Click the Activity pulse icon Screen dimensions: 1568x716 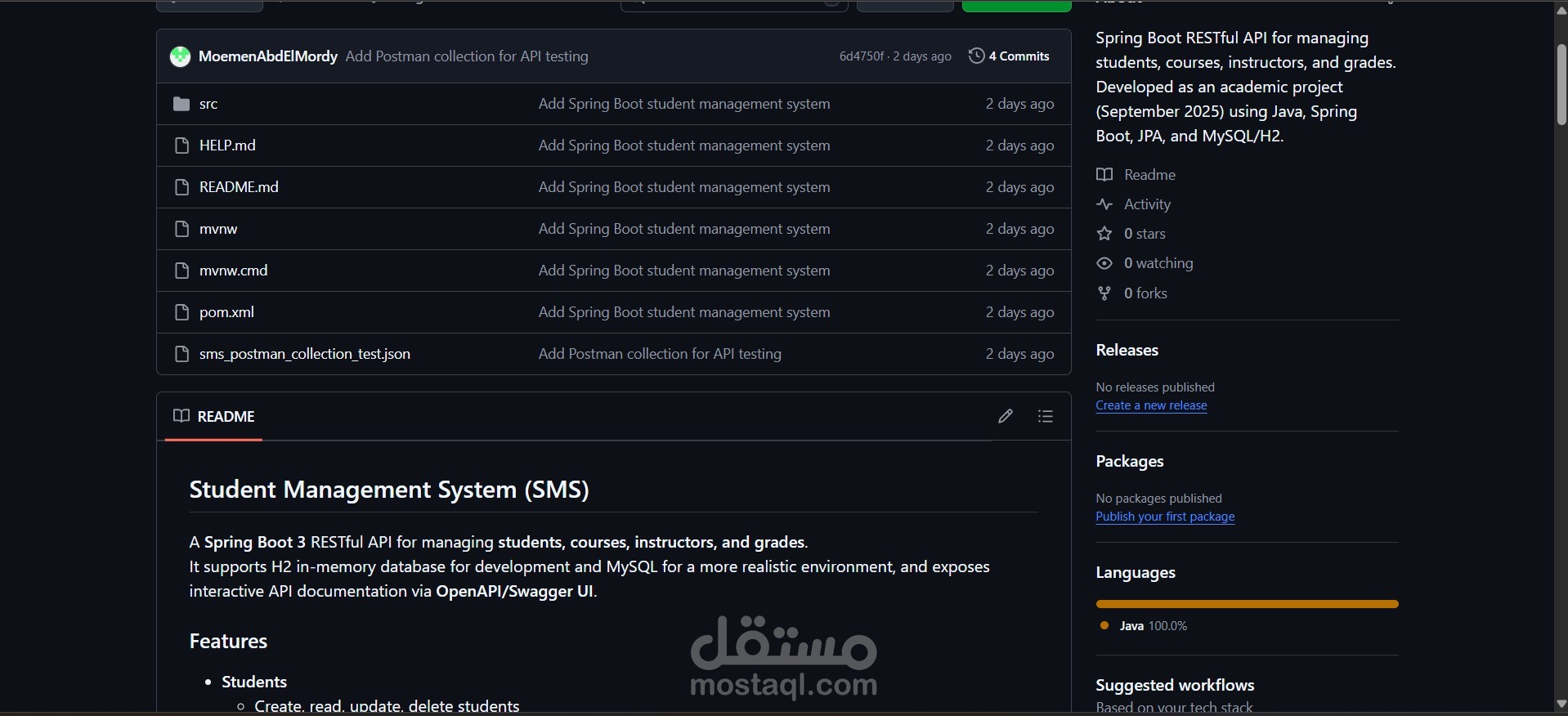pyautogui.click(x=1104, y=204)
